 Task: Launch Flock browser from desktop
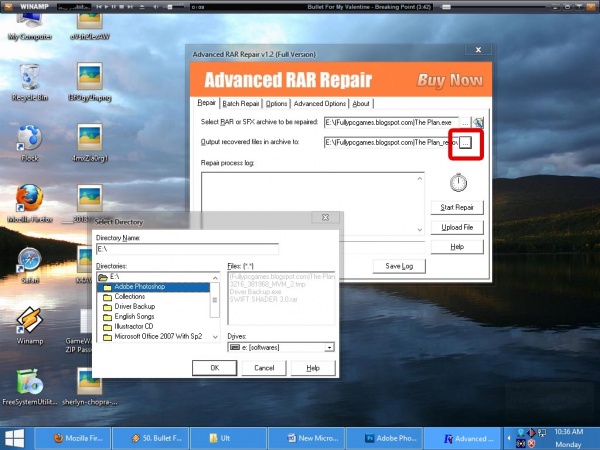click(x=30, y=143)
